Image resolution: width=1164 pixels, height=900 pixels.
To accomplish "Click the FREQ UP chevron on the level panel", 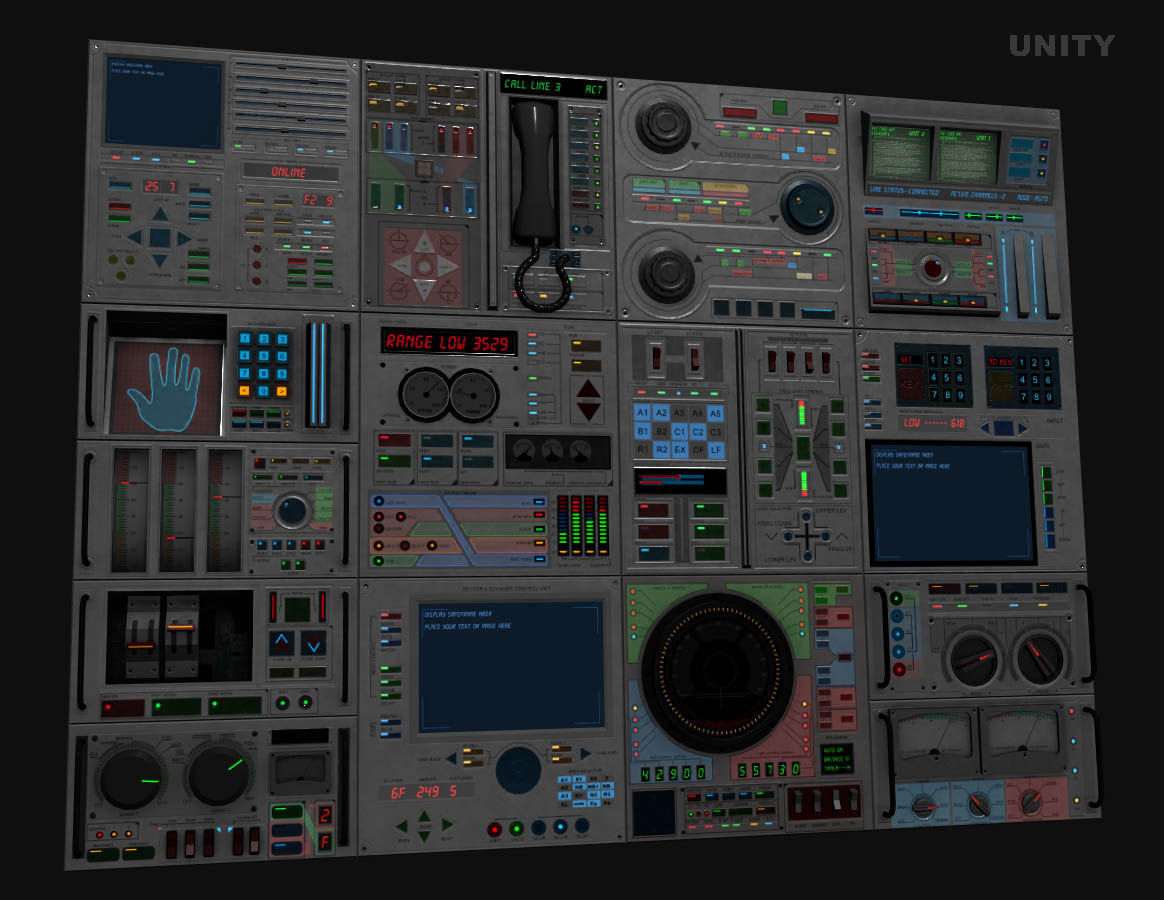I will [x=843, y=536].
